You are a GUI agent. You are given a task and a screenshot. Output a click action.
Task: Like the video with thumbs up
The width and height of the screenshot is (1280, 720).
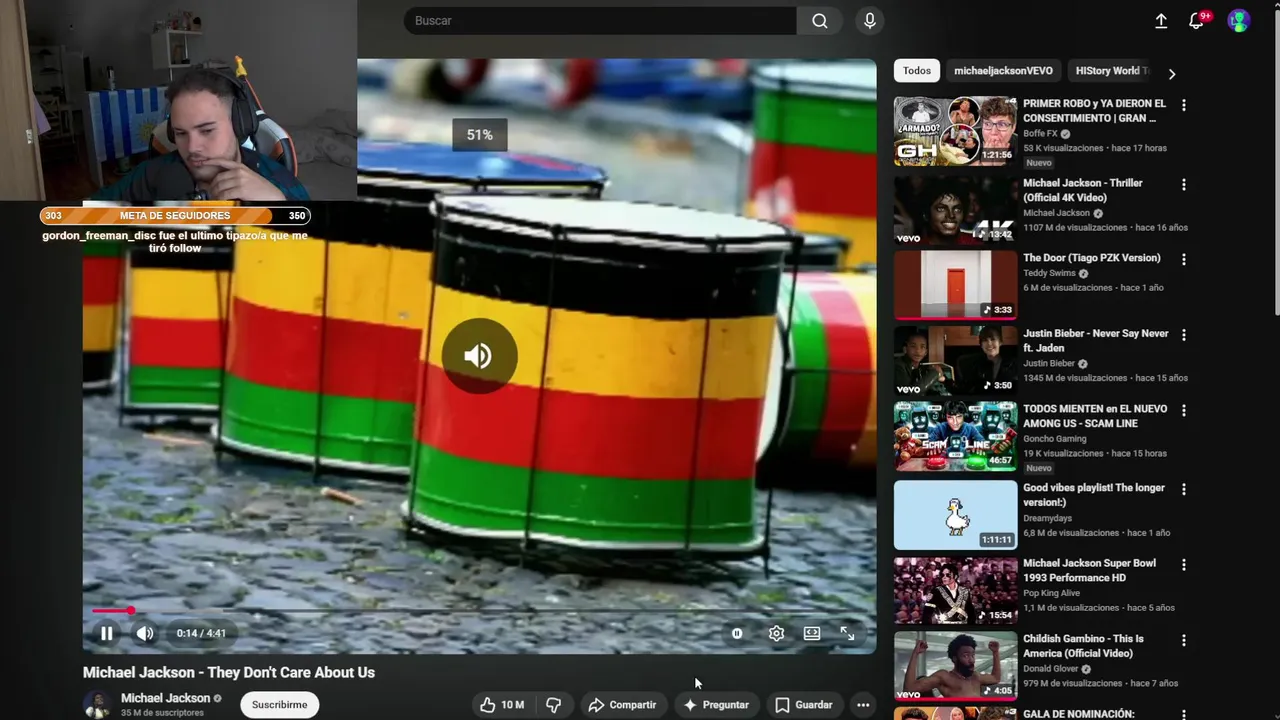502,705
